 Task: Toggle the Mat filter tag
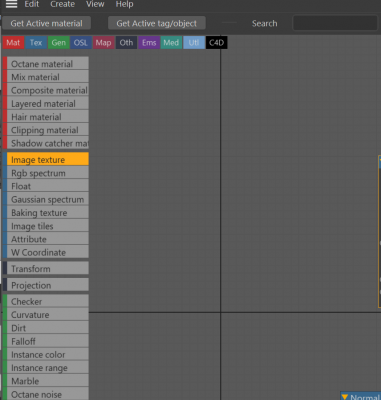[x=13, y=43]
